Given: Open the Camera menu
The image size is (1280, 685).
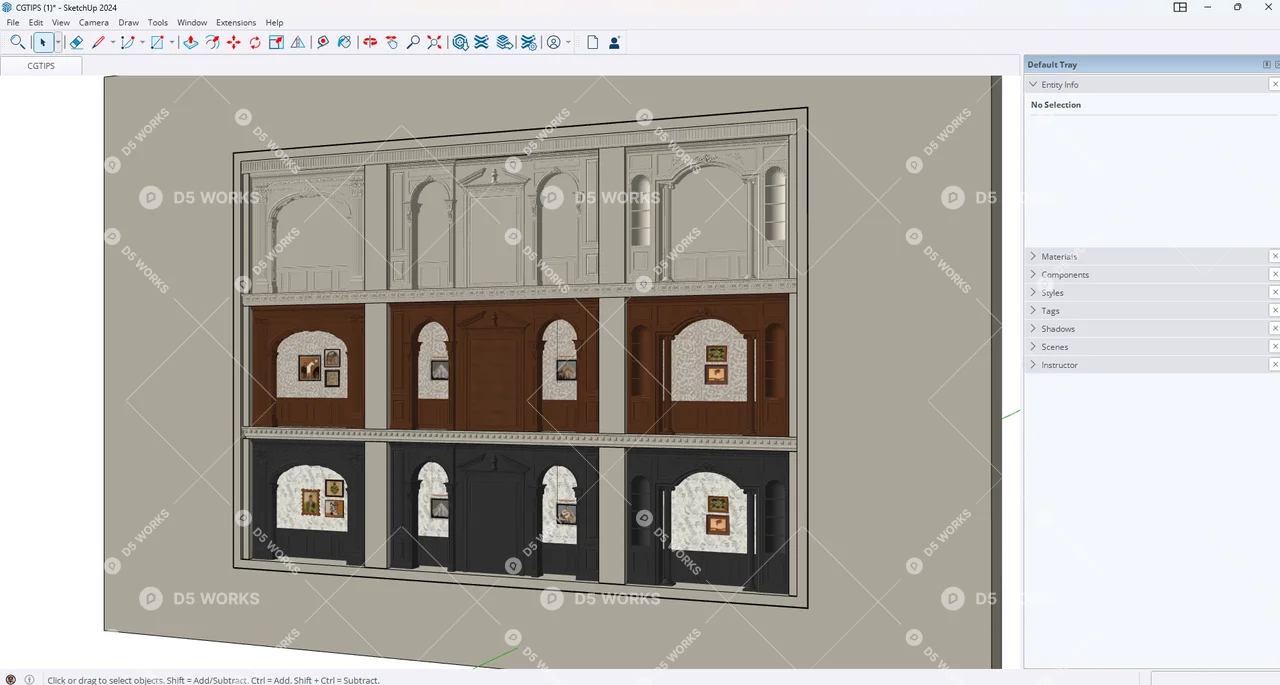Looking at the screenshot, I should click(93, 22).
